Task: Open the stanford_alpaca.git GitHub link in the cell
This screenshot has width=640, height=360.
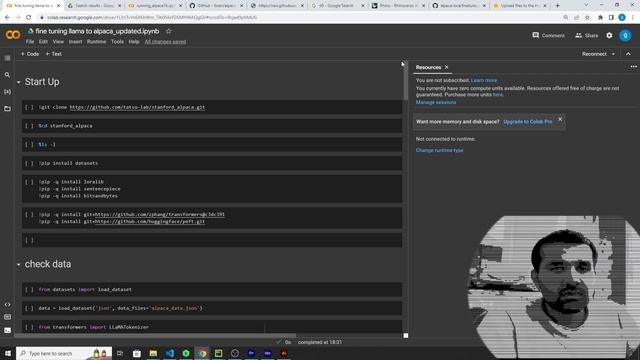Action: (137, 107)
